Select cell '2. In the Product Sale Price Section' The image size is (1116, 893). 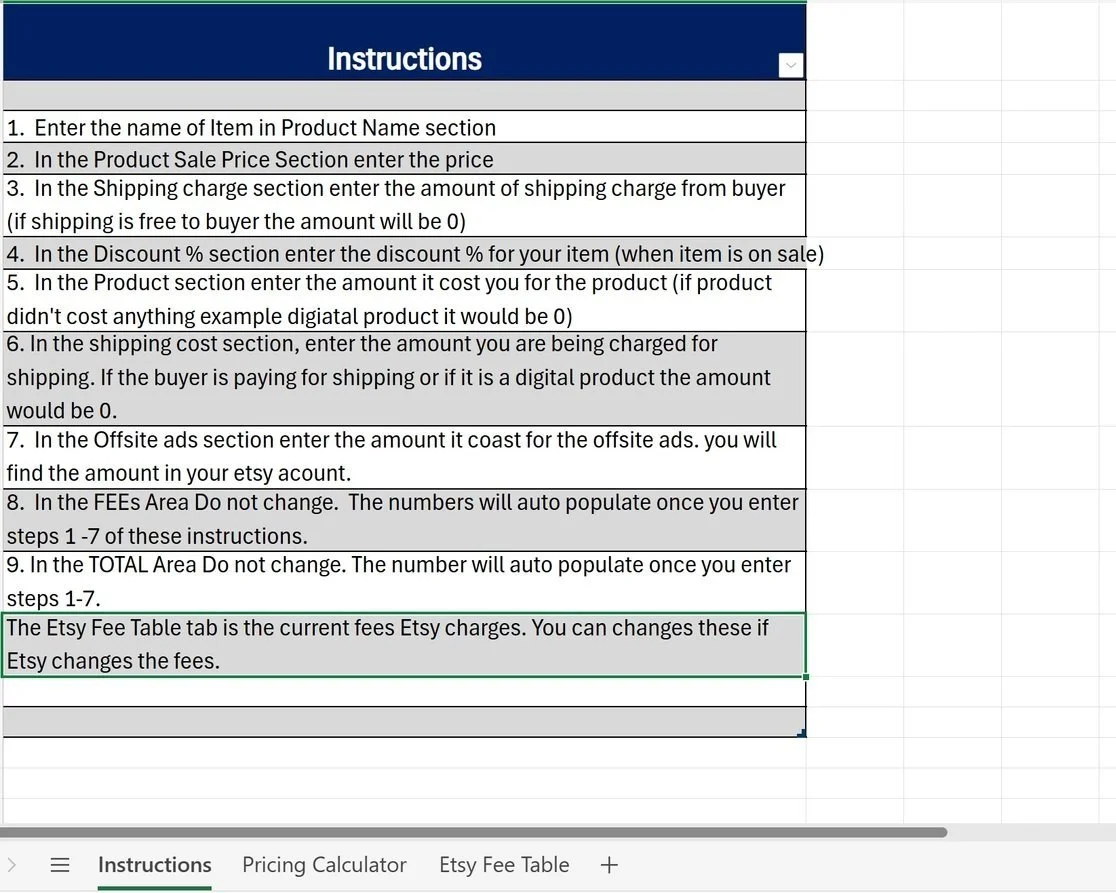[404, 159]
